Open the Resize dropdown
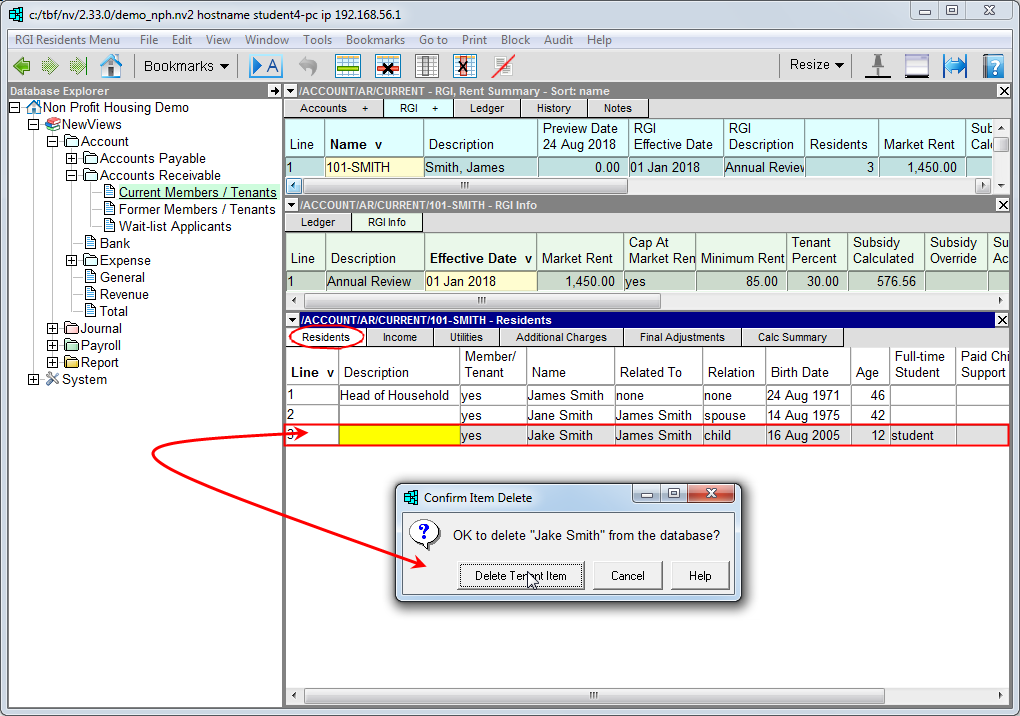 click(816, 65)
